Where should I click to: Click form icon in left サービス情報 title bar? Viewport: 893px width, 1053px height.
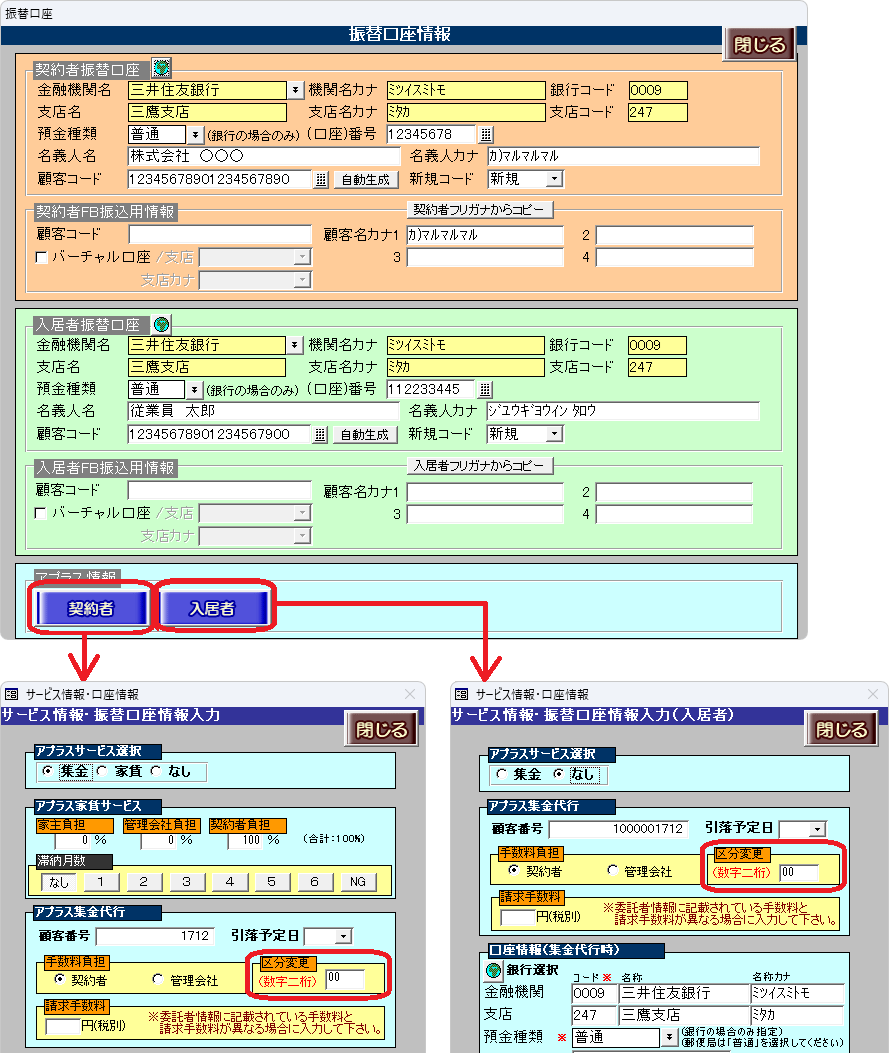coord(12,694)
